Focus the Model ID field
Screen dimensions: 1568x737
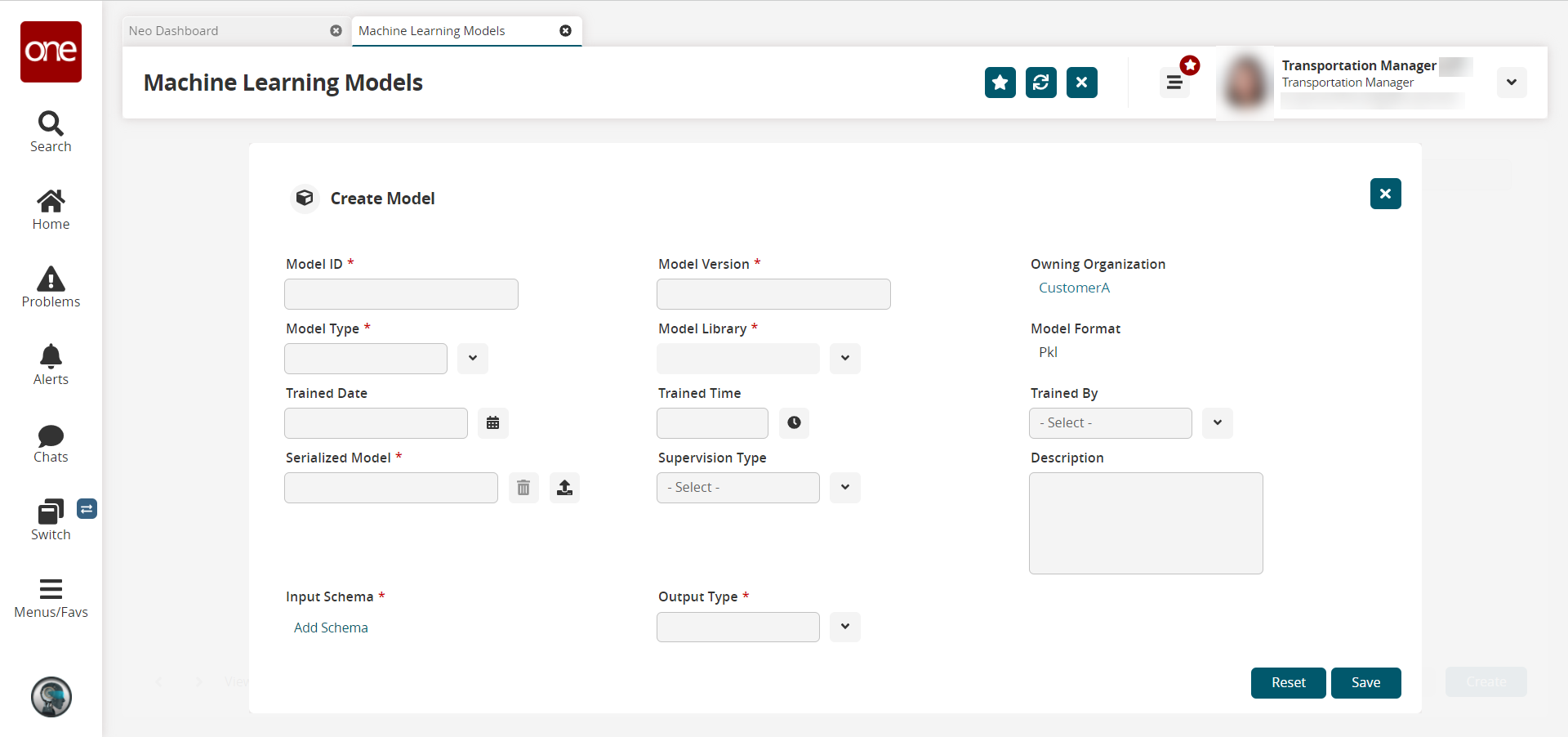(401, 294)
